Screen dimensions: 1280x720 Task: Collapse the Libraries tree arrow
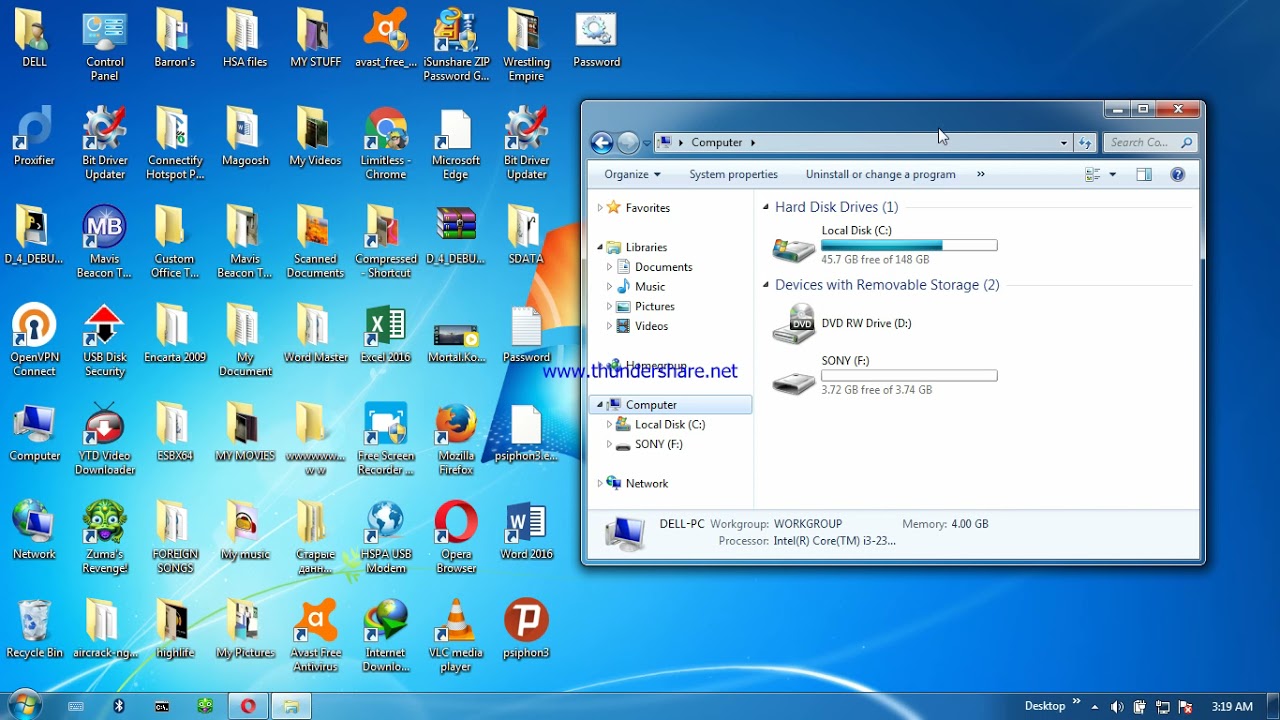601,247
